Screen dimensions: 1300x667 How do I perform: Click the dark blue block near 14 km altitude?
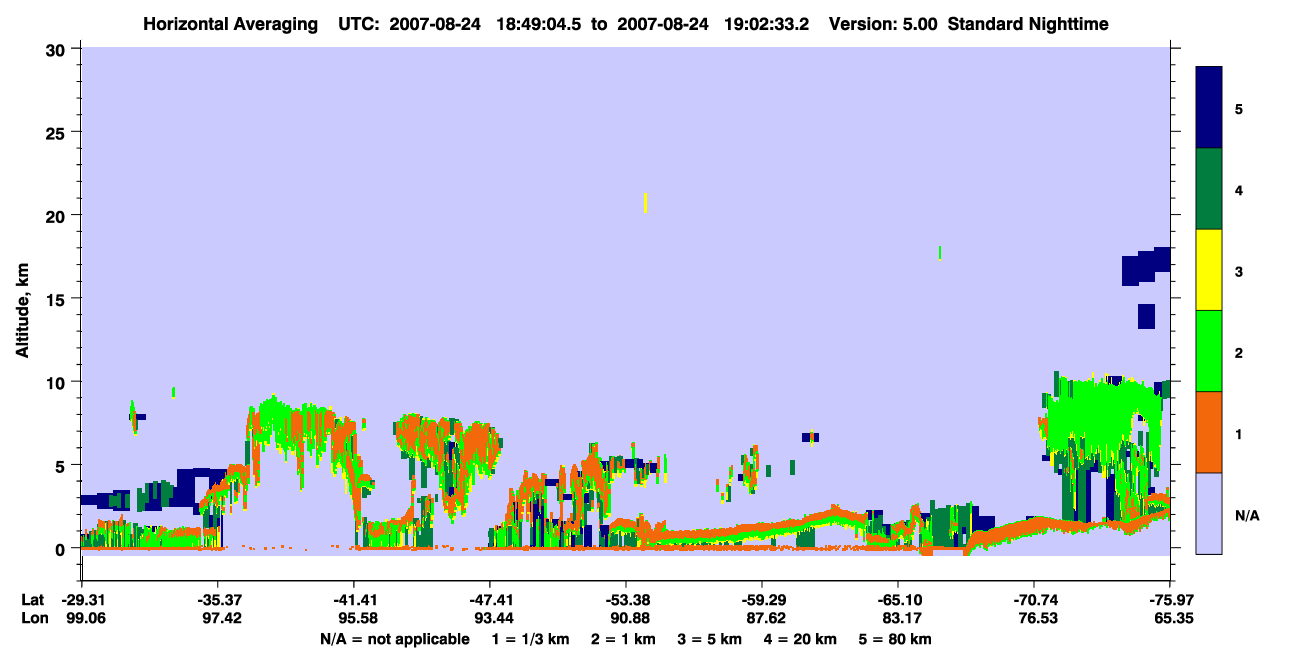(1147, 316)
